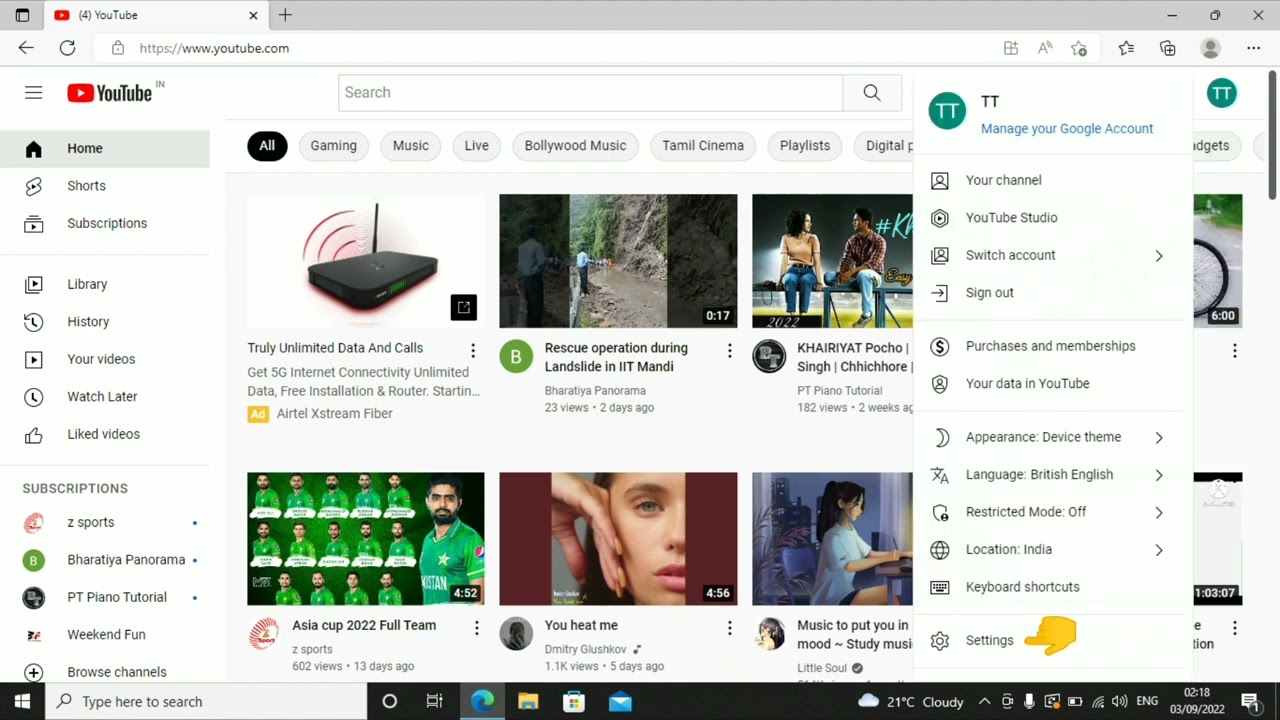Open a new browser tab
Viewport: 1280px width, 720px height.
285,15
